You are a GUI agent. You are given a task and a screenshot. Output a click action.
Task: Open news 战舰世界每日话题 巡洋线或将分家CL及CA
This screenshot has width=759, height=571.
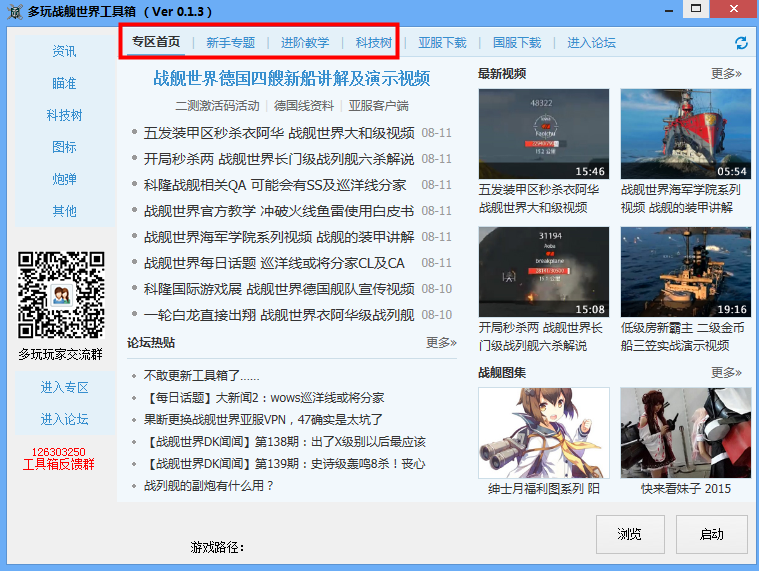pyautogui.click(x=274, y=263)
